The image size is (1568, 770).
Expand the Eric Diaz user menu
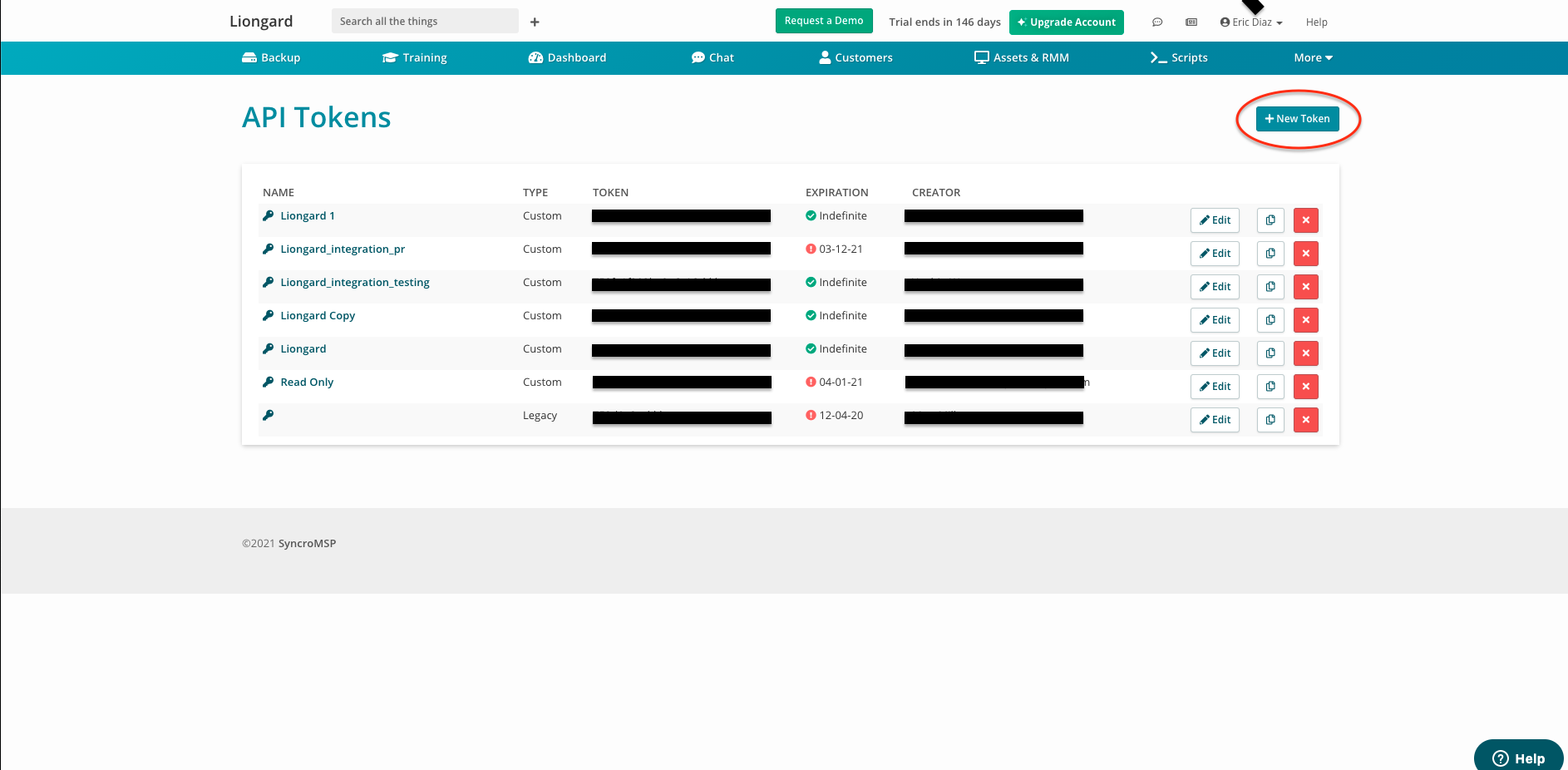(1251, 22)
